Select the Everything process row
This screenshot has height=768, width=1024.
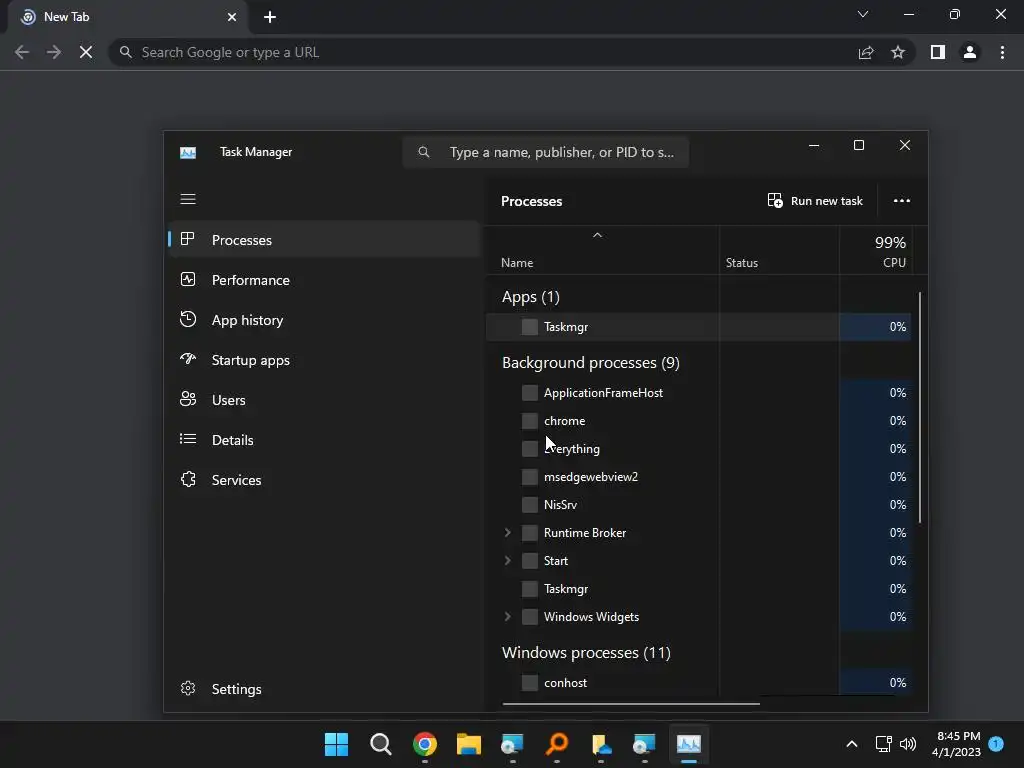[x=699, y=449]
